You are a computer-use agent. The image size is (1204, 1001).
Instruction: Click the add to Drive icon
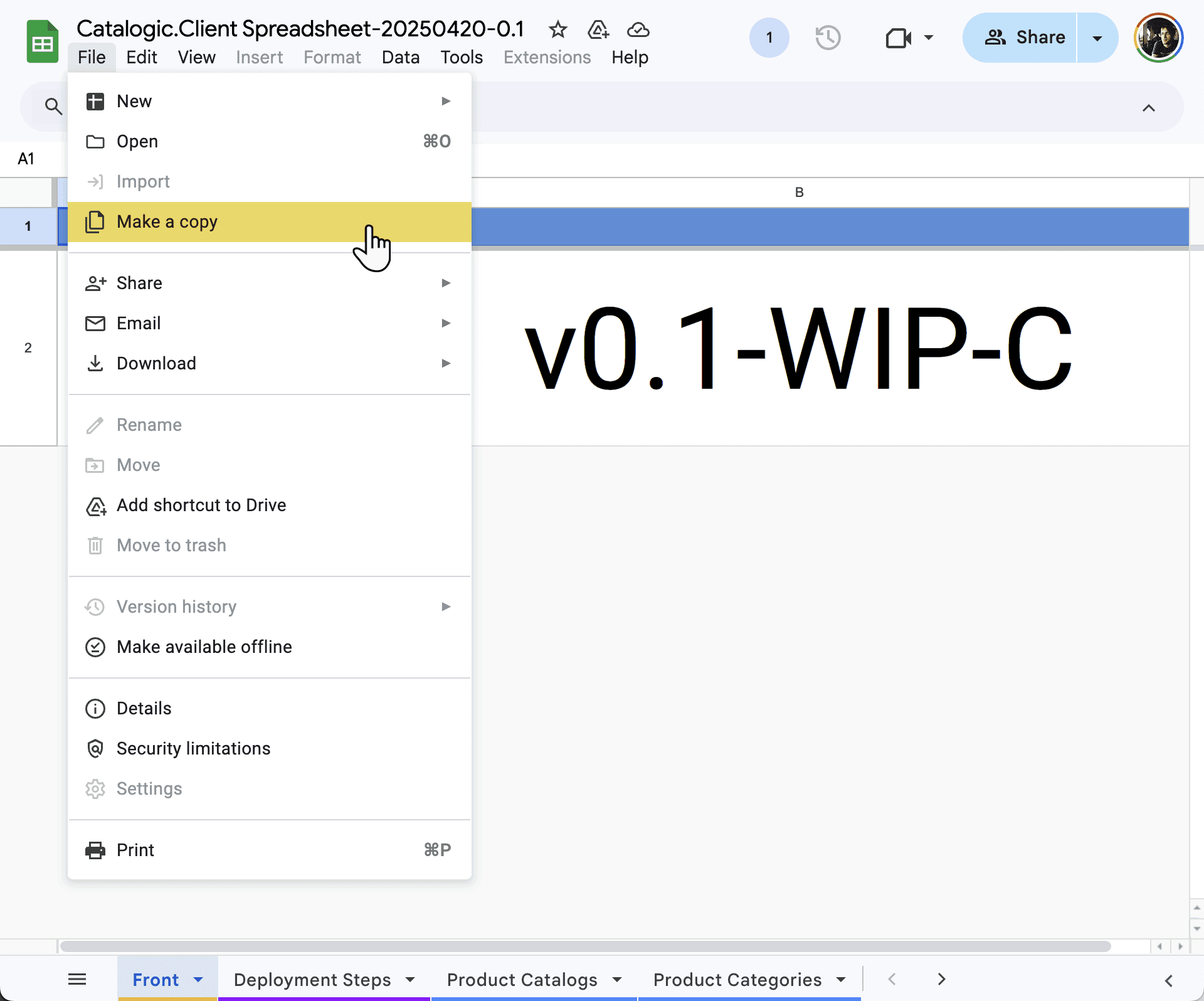(x=598, y=29)
